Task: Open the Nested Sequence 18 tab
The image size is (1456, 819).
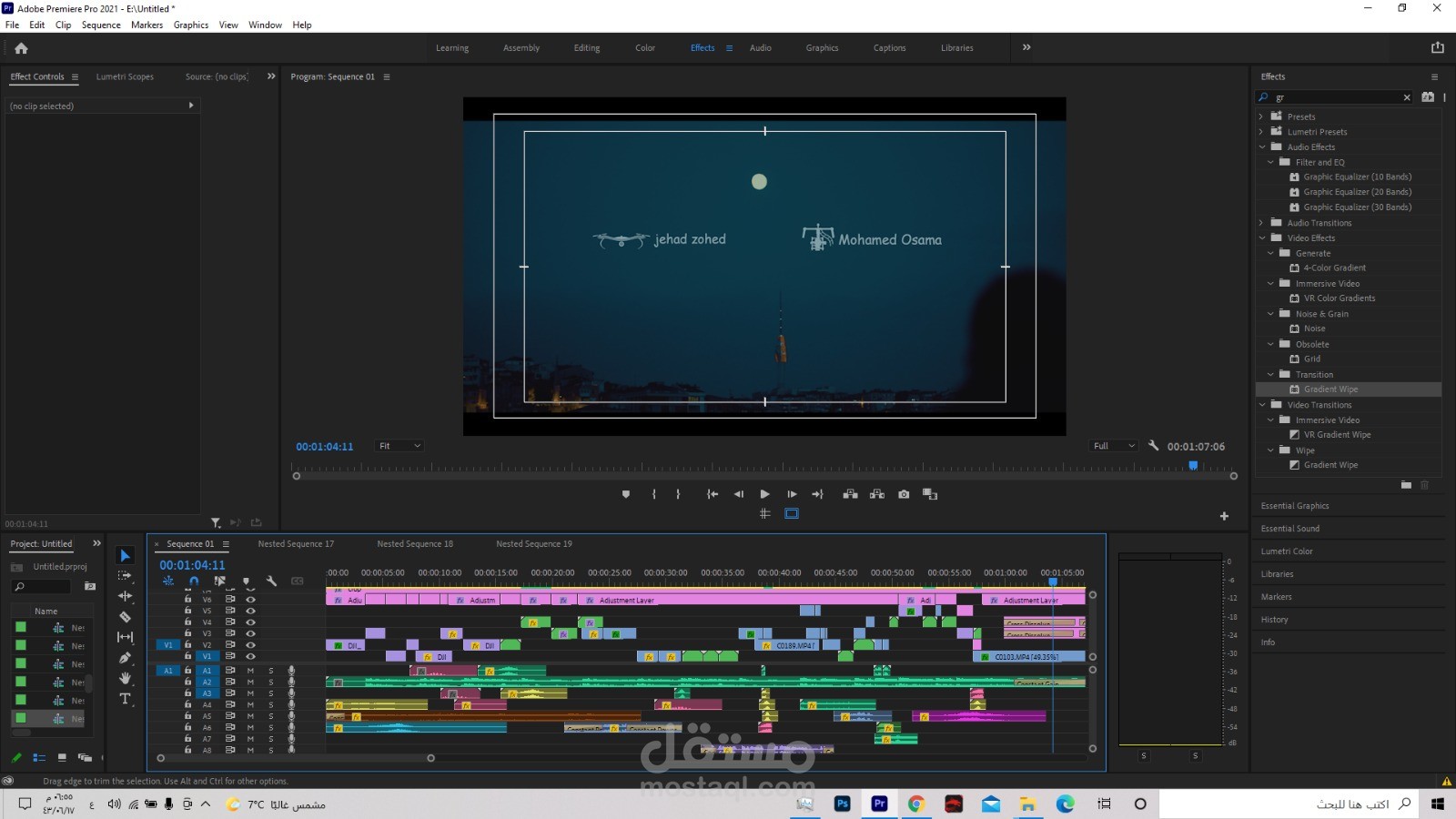Action: pos(415,544)
